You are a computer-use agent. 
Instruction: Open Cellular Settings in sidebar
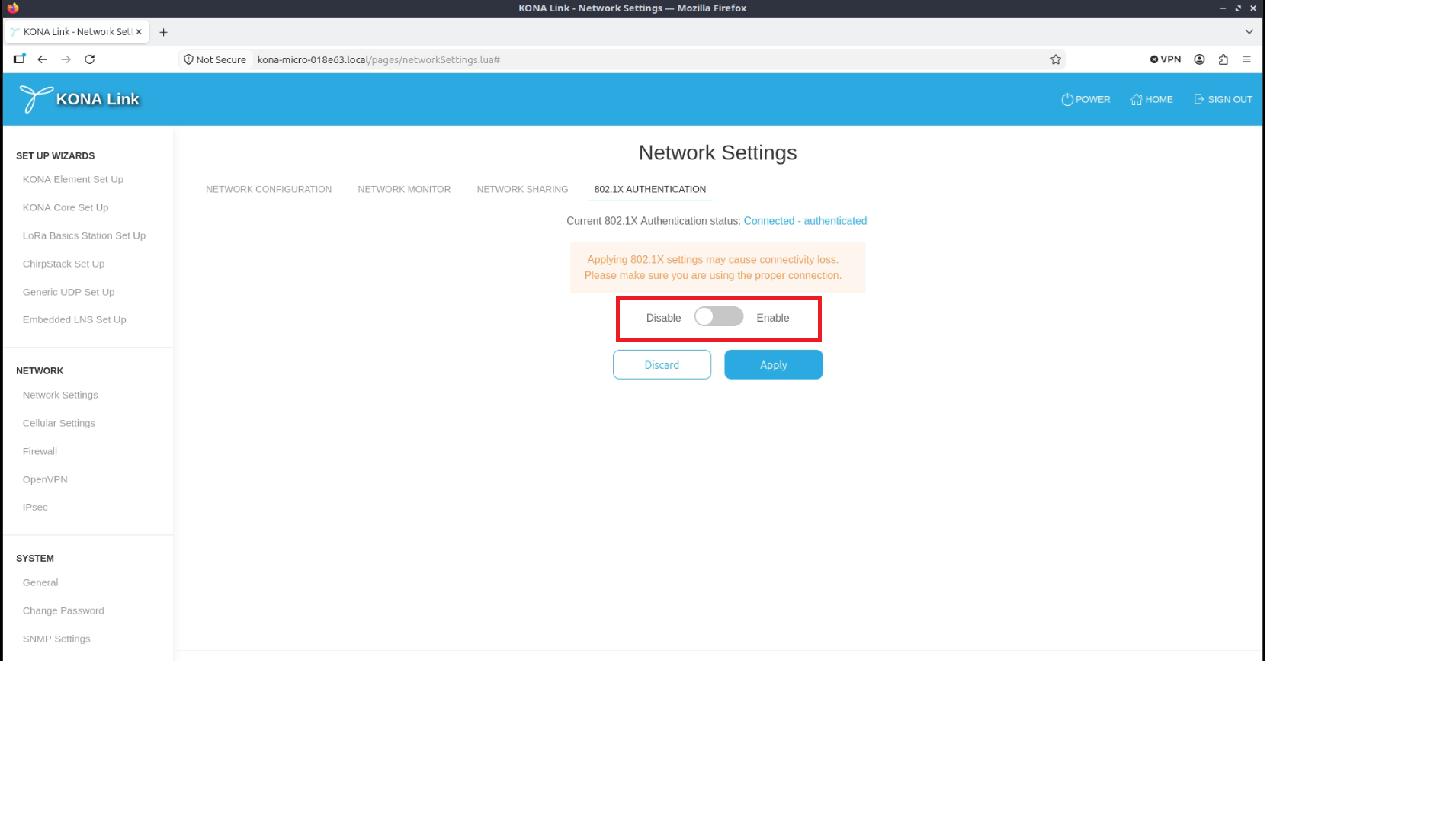[59, 424]
